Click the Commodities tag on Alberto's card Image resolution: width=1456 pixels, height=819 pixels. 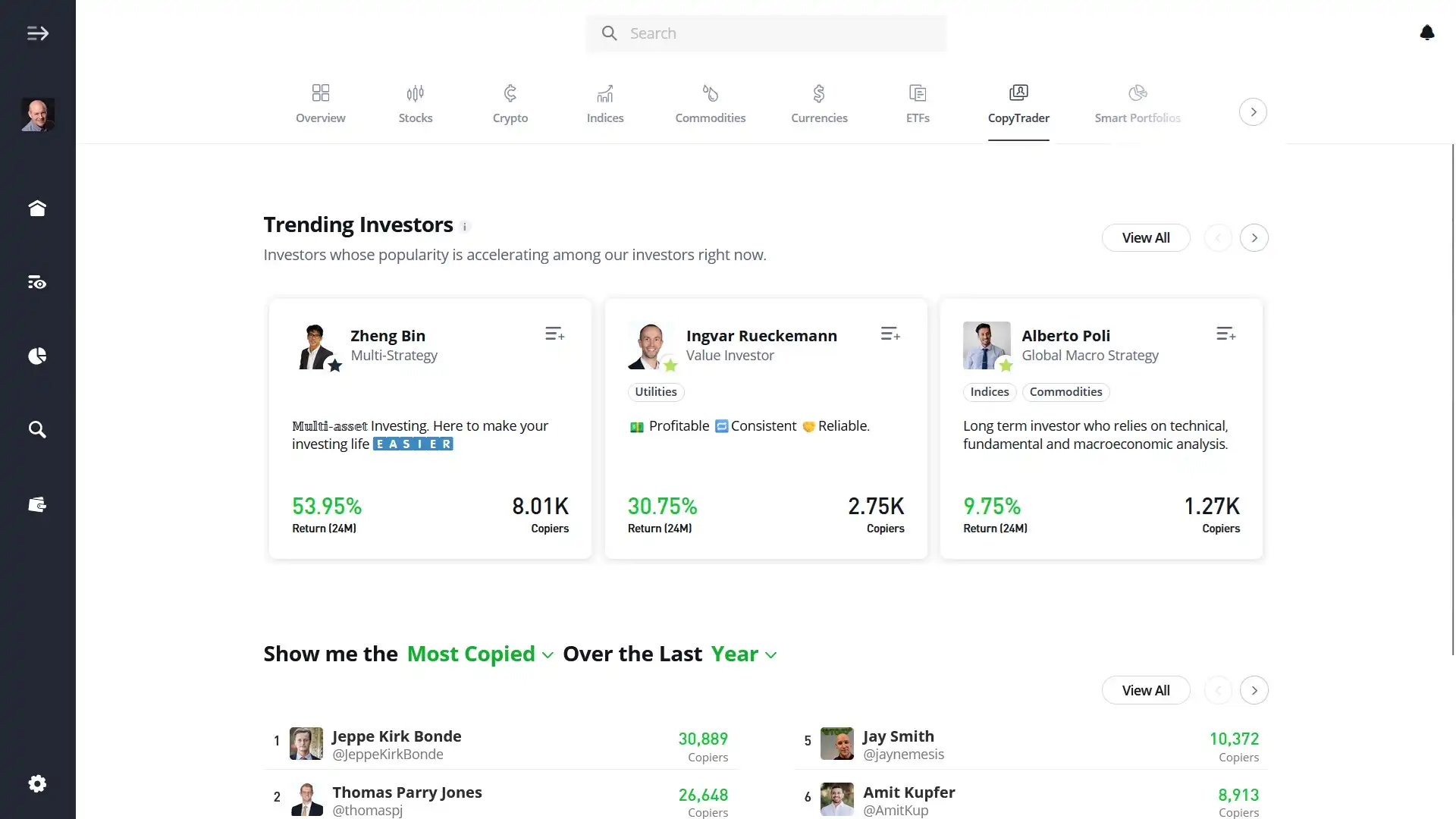coord(1065,392)
